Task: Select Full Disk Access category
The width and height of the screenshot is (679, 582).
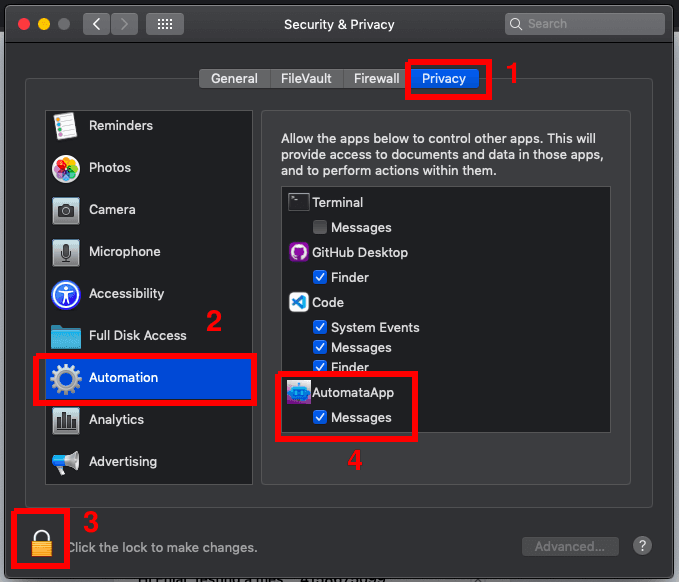Action: tap(149, 336)
